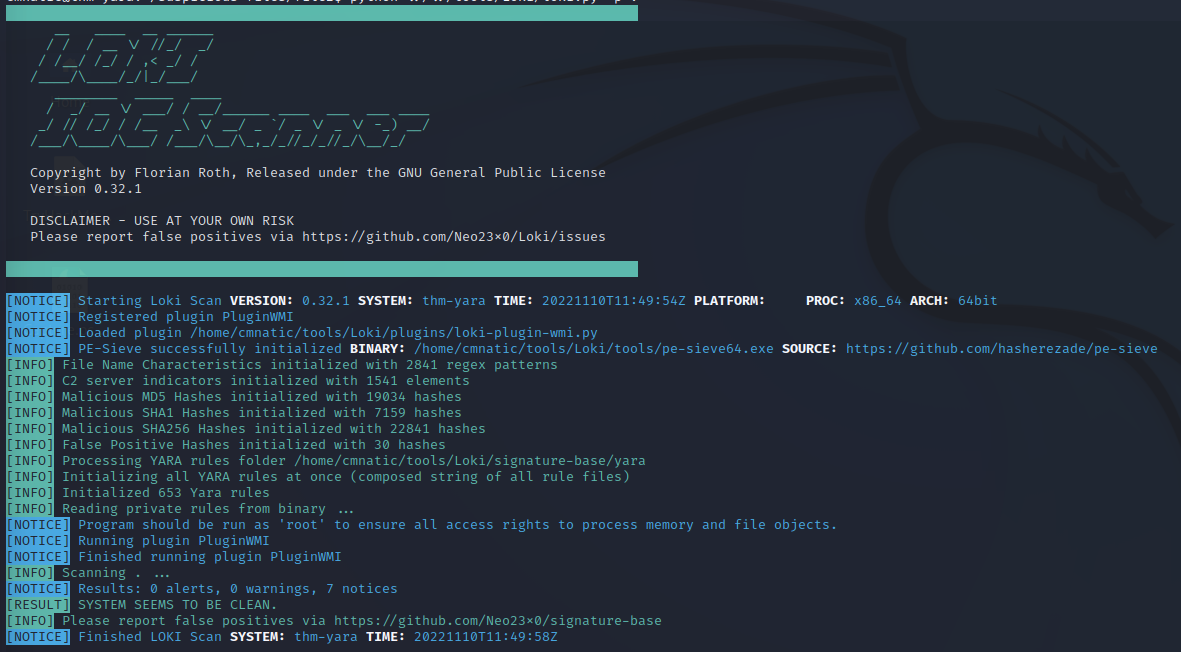Open the Loki issues GitHub URL
This screenshot has width=1181, height=652.
tap(453, 237)
